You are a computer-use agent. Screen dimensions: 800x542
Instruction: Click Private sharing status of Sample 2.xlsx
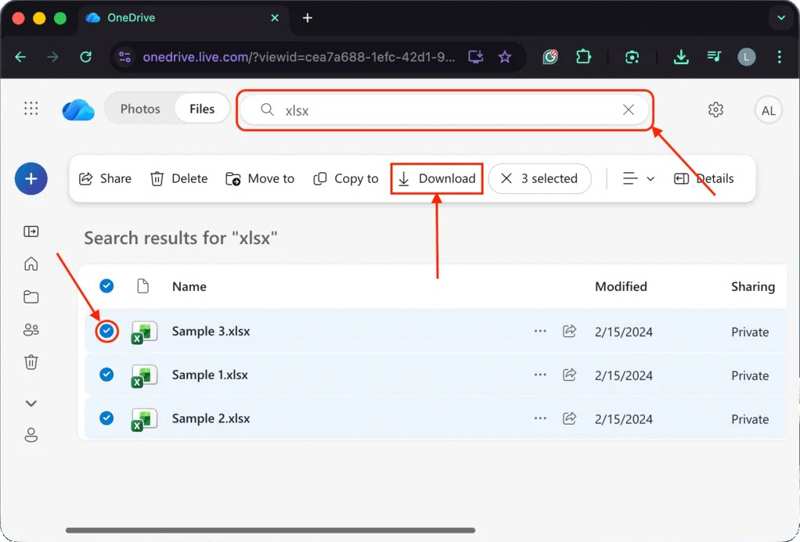pyautogui.click(x=749, y=420)
